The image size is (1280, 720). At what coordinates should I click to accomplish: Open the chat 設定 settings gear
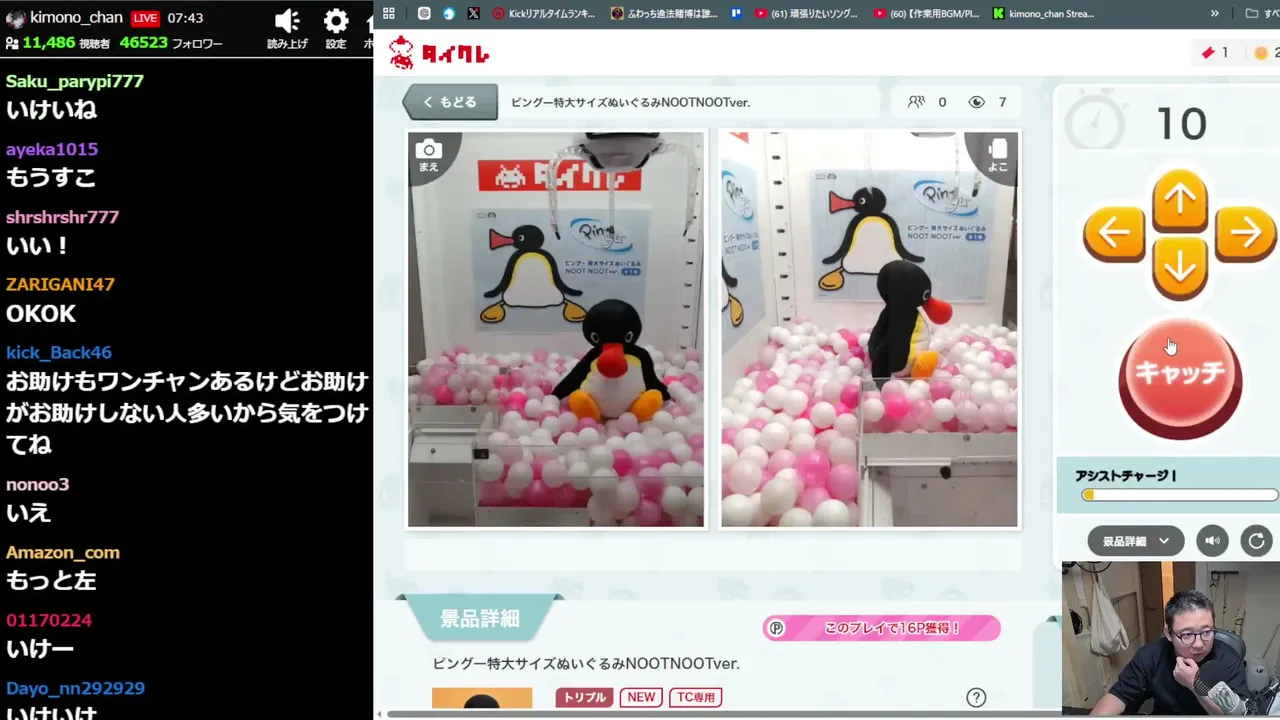pyautogui.click(x=336, y=28)
